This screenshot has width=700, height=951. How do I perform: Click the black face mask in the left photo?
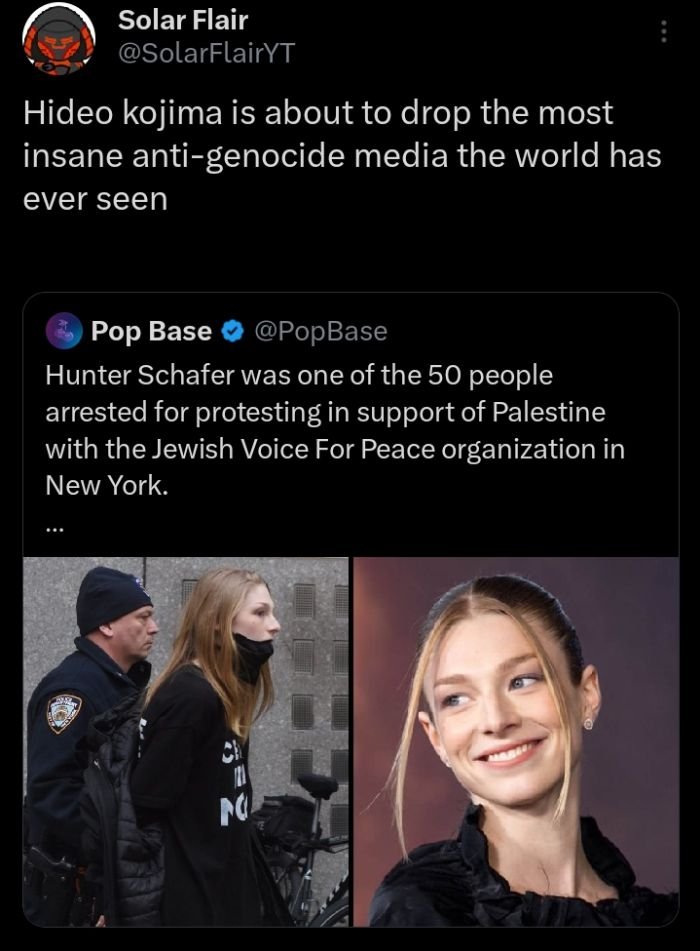(253, 657)
